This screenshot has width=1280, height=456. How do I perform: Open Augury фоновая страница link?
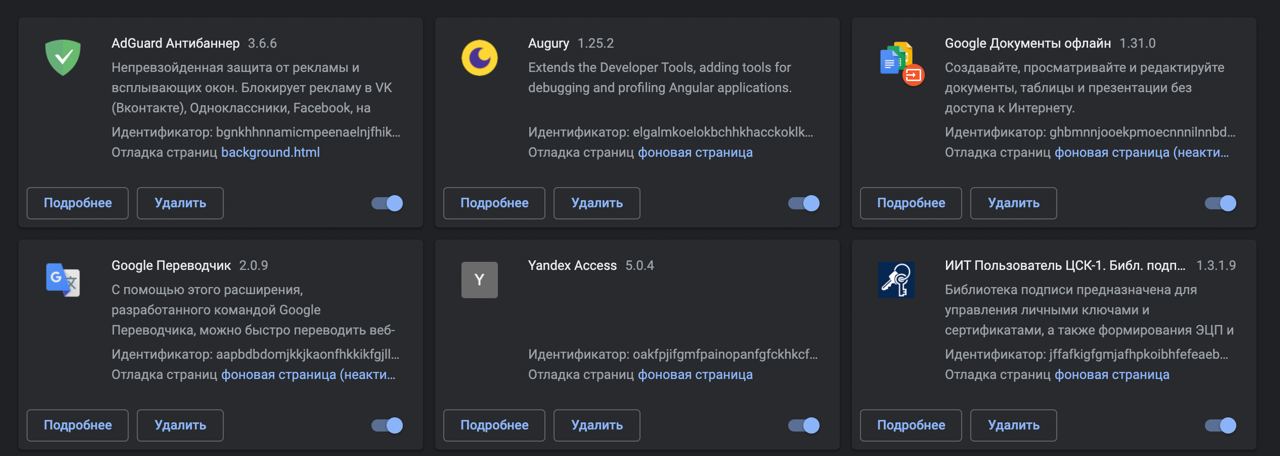(x=695, y=153)
